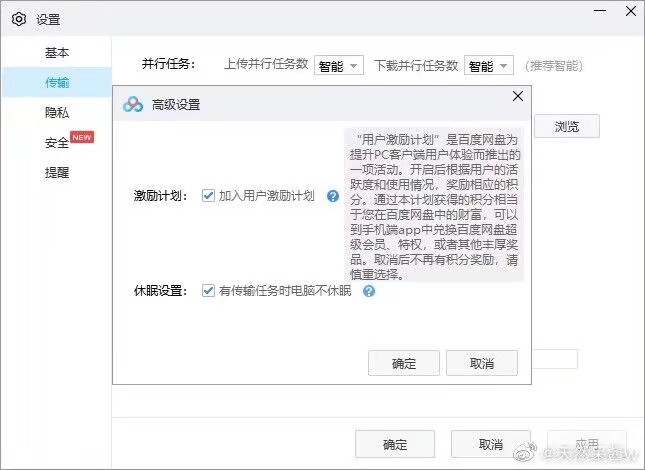The width and height of the screenshot is (645, 470).
Task: Open 上传并行任务数 dropdown
Action: pyautogui.click(x=339, y=65)
